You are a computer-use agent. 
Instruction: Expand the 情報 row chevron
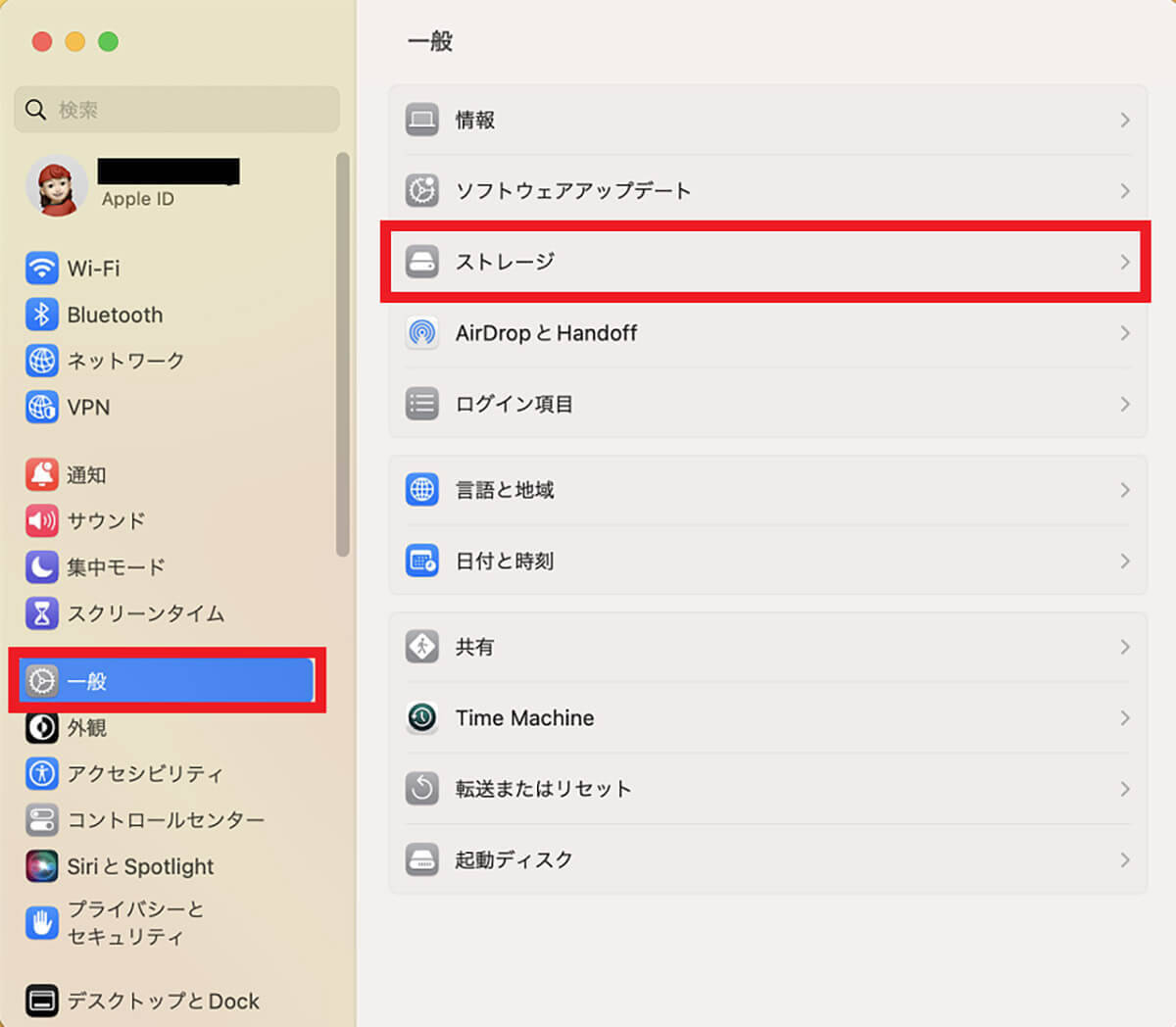(x=1124, y=120)
